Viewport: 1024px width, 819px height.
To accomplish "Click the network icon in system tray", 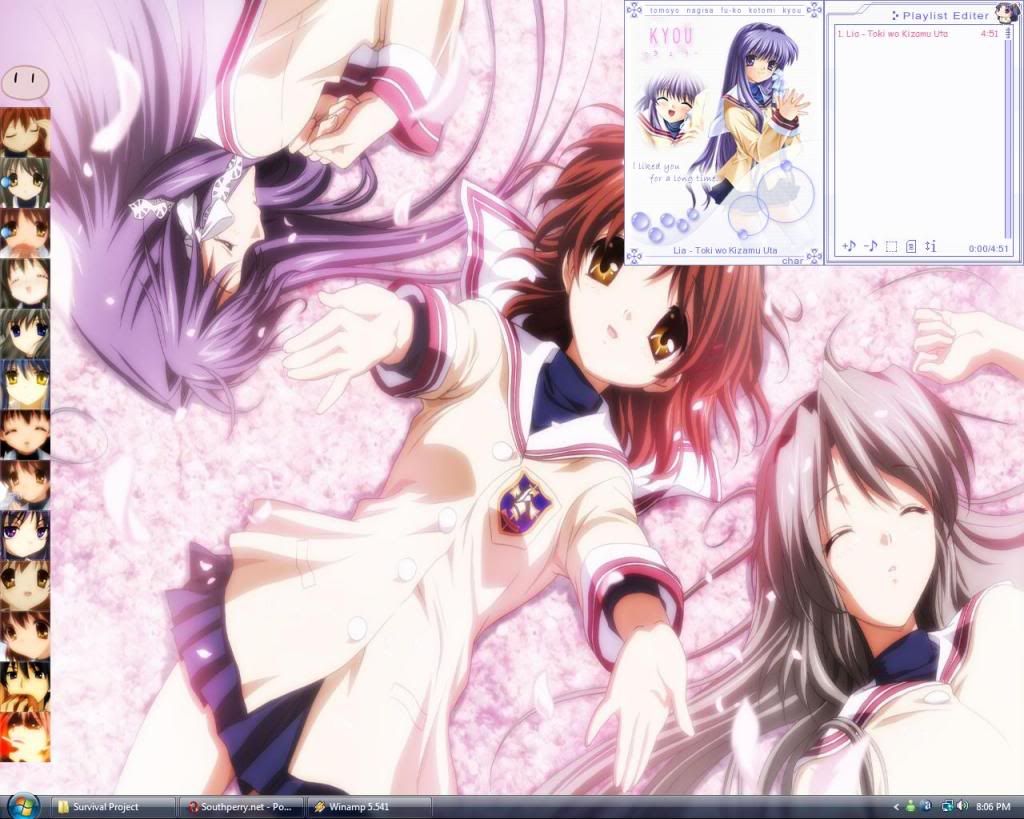I will [947, 807].
